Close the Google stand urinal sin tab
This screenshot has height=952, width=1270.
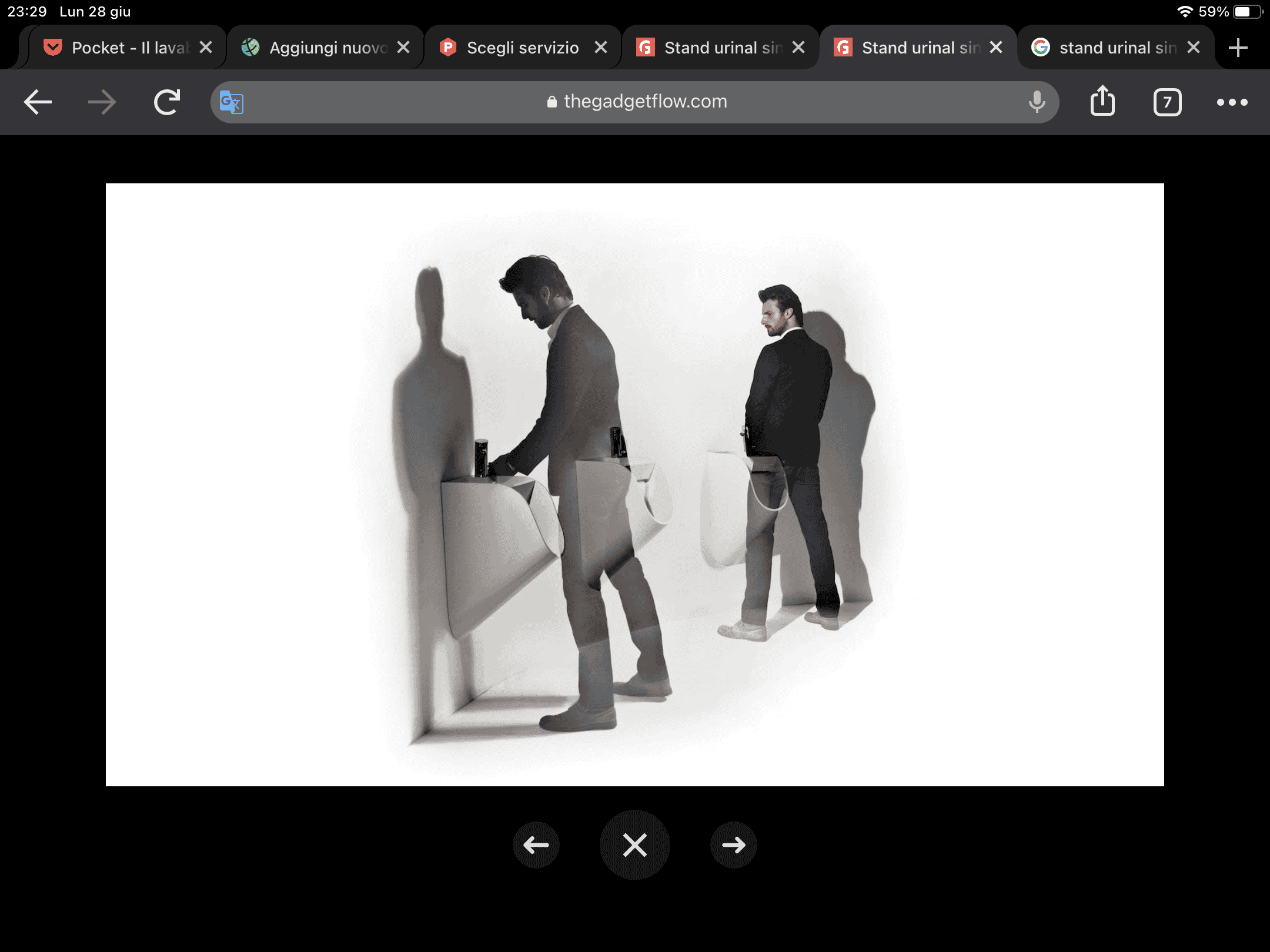[x=1194, y=48]
